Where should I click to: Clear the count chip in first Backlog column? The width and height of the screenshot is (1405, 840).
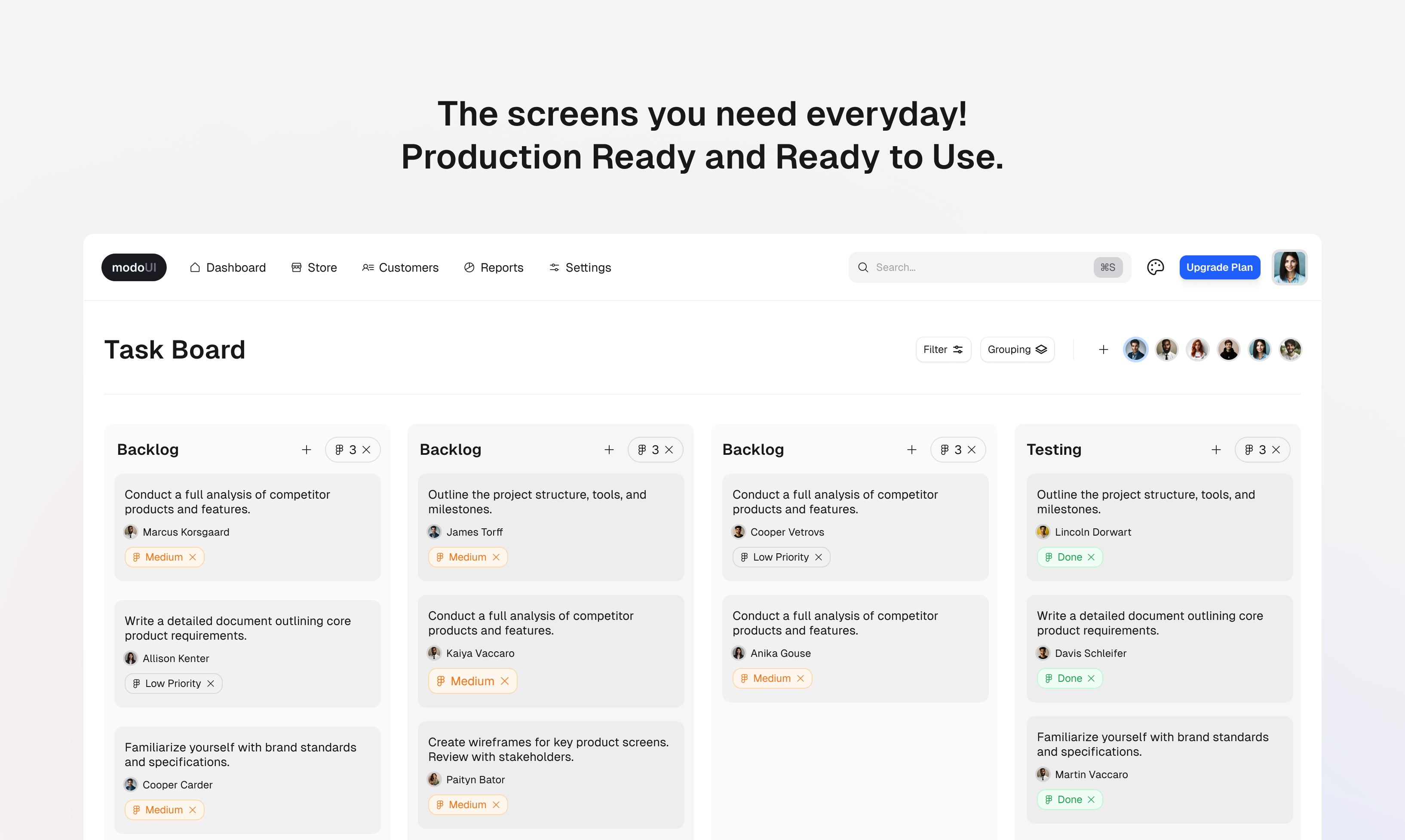[x=366, y=449]
